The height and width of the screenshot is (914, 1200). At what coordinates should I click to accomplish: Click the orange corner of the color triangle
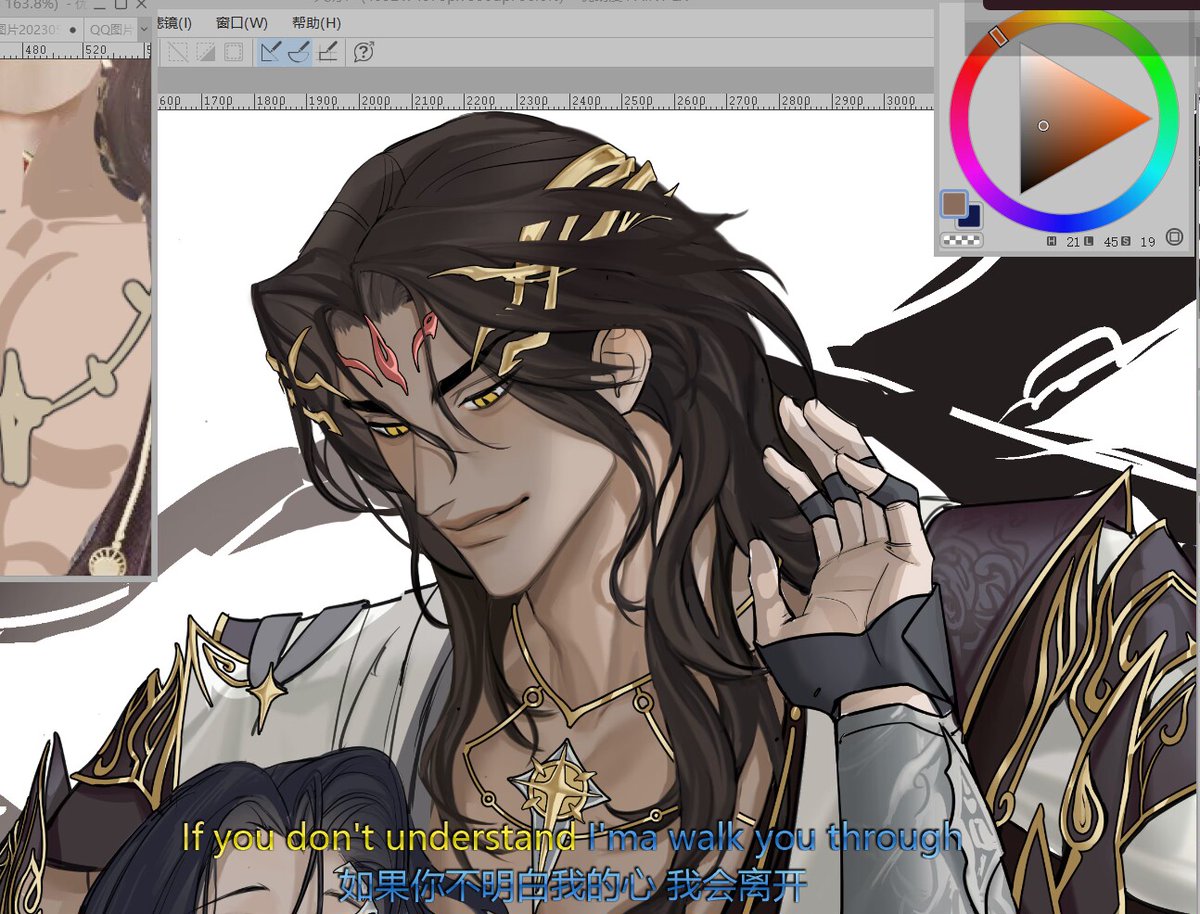point(1146,118)
